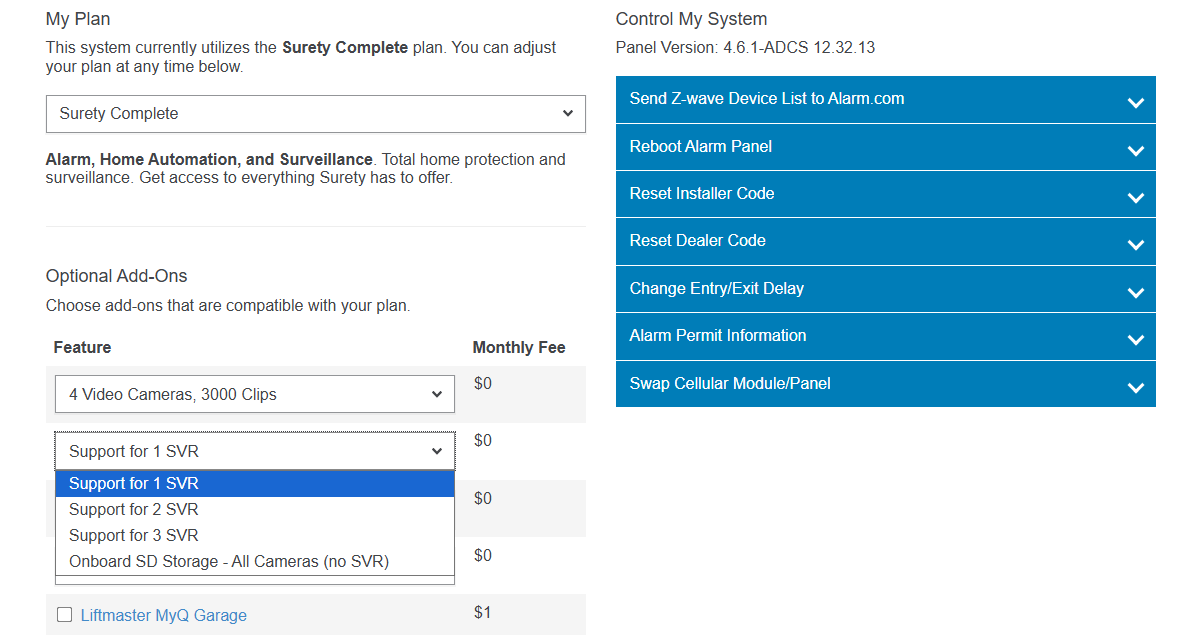Viewport: 1191px width, 635px height.
Task: Collapse the Support for 1 SVR dropdown
Action: coord(254,452)
